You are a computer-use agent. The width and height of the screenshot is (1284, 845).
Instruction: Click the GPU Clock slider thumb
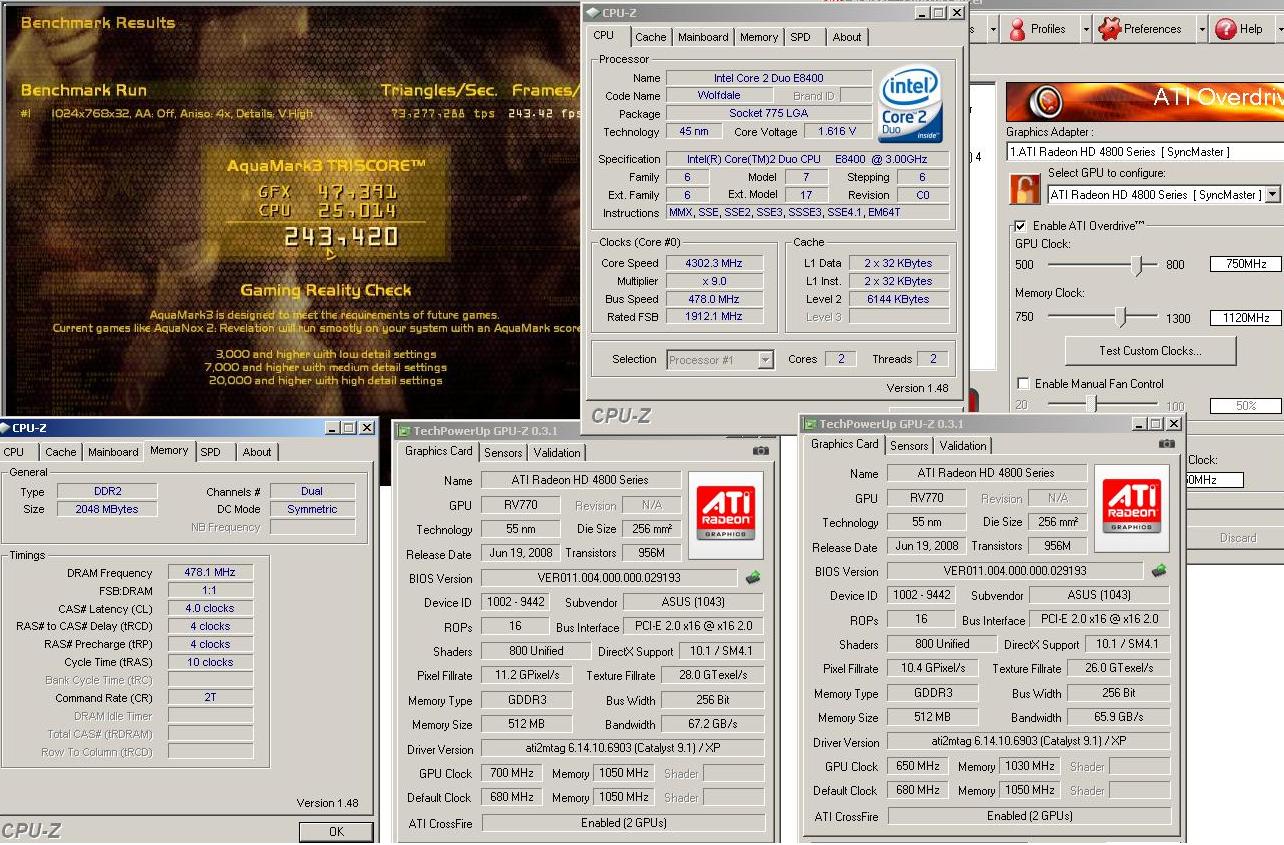pos(1137,265)
